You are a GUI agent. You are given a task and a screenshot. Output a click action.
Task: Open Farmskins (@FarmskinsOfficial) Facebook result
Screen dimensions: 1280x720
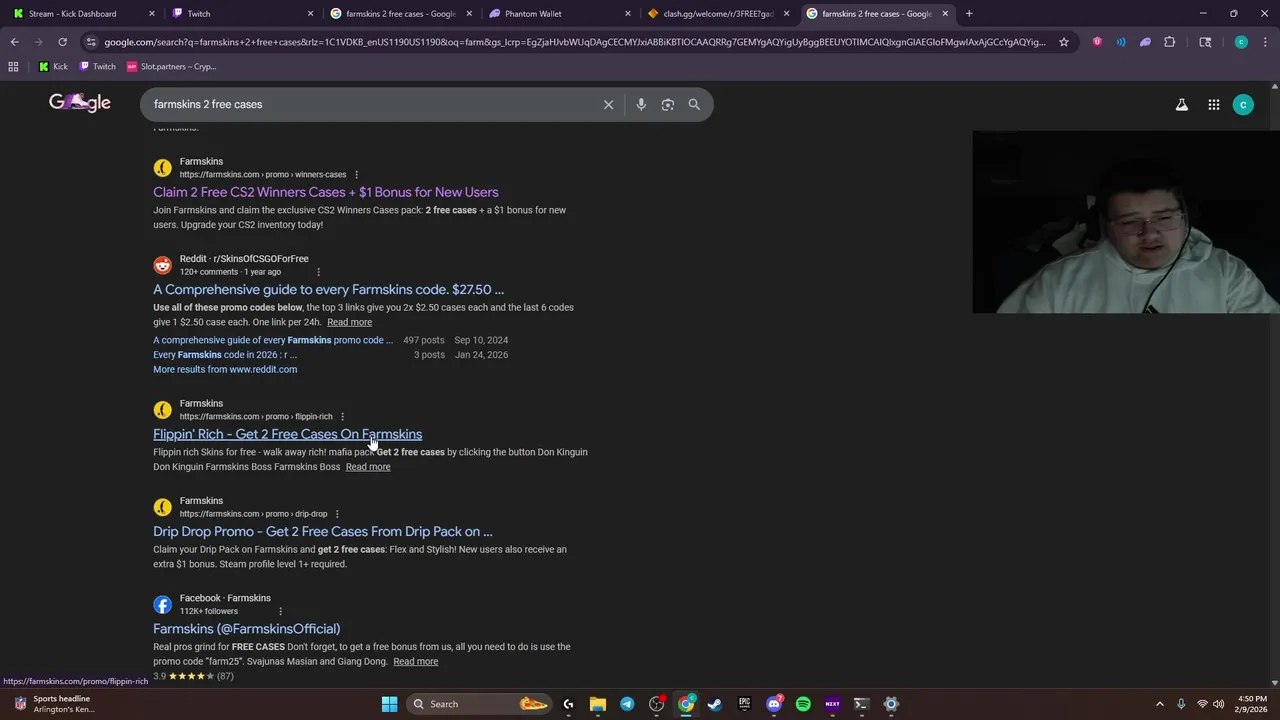pos(246,629)
